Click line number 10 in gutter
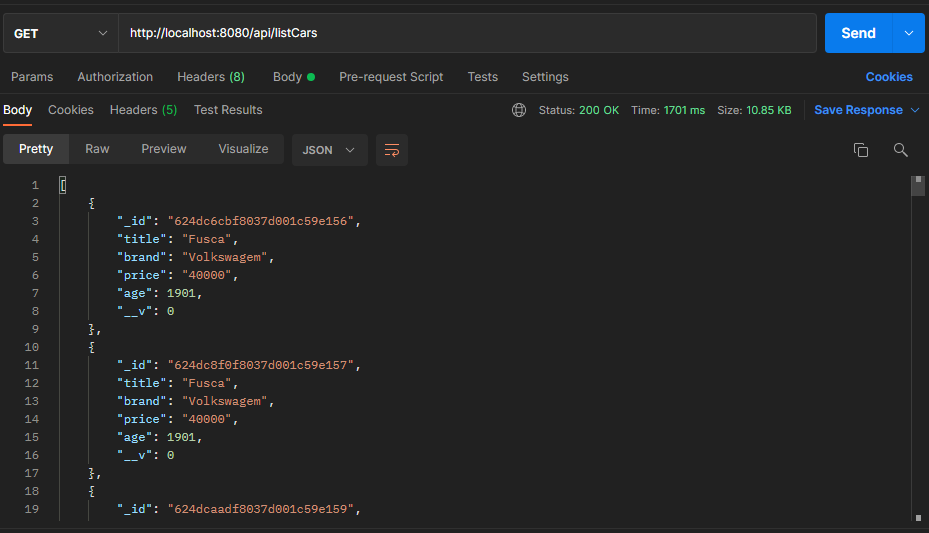The height and width of the screenshot is (533, 929). (32, 347)
